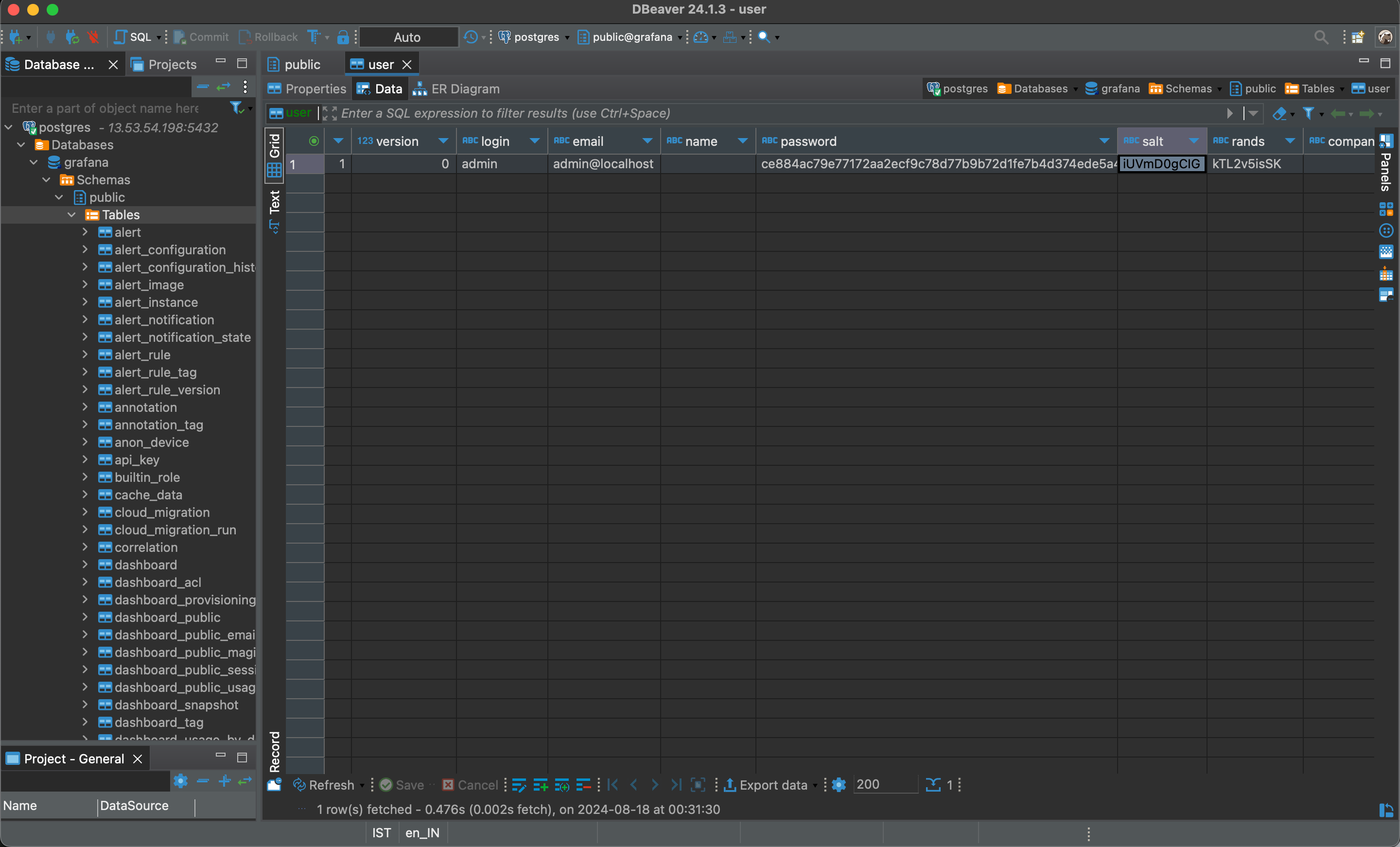Click the delete current row icon
The height and width of the screenshot is (847, 1400).
point(583,785)
